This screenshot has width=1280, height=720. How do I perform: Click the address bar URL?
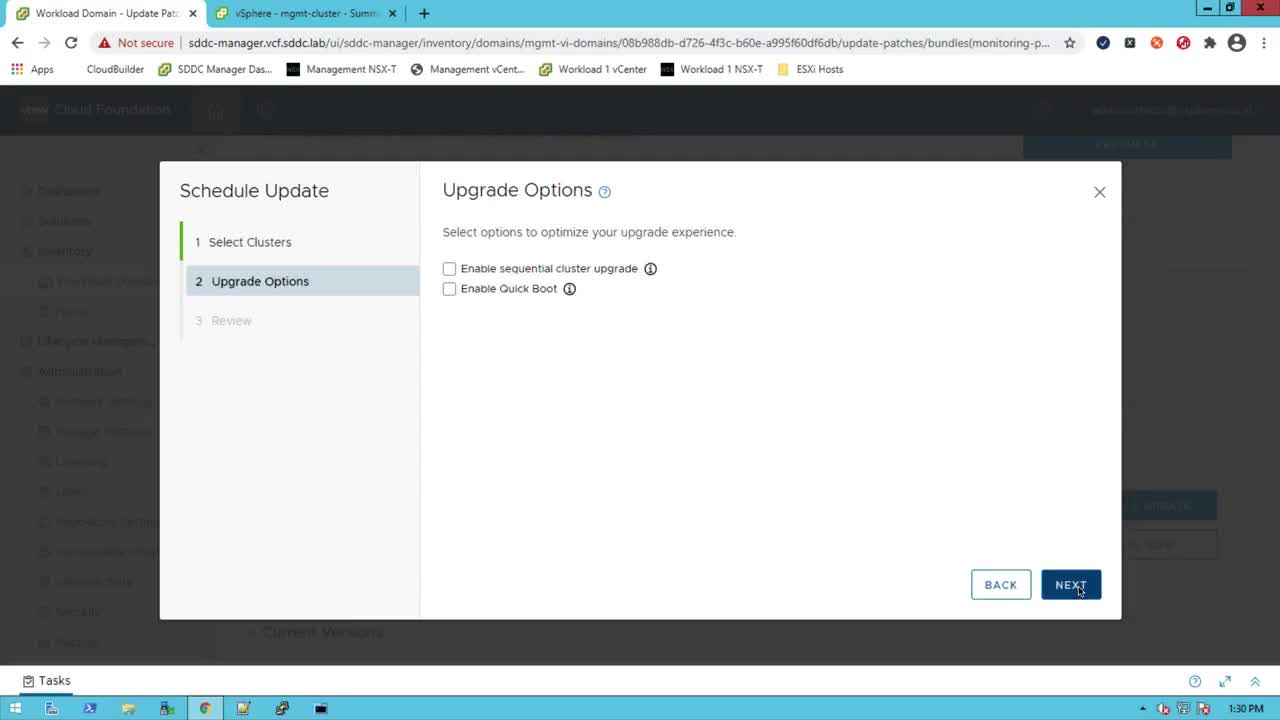click(619, 43)
